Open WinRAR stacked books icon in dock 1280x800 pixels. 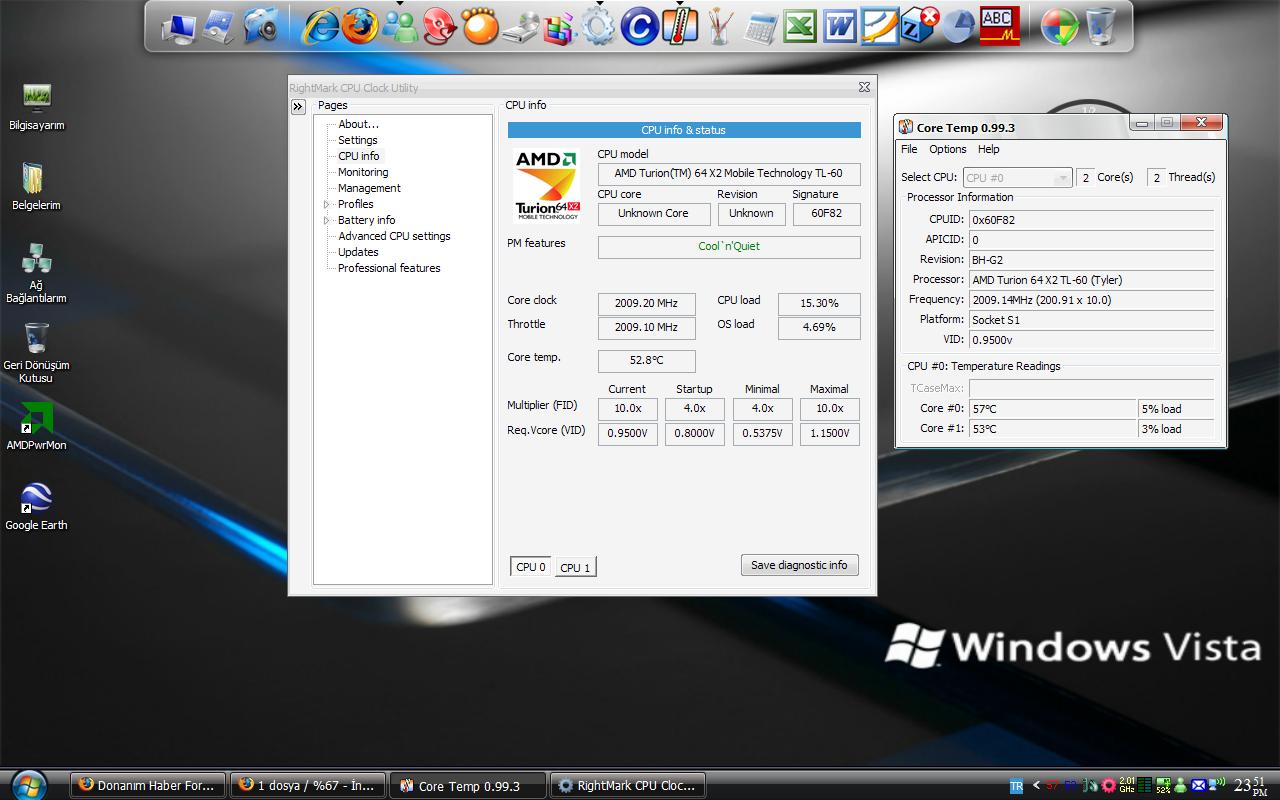click(559, 27)
